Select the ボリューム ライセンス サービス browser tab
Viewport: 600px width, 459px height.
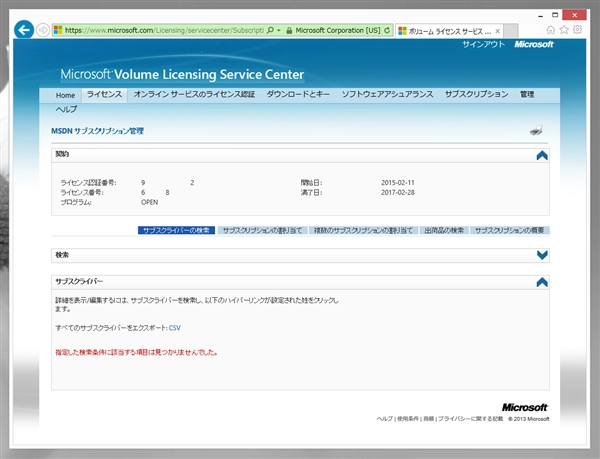click(x=449, y=31)
